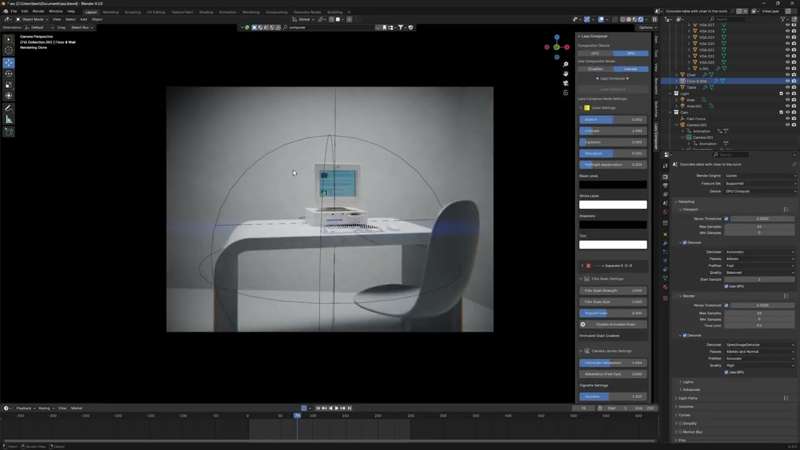The image size is (800, 450).
Task: Click the outliner filter funnel icon
Action: click(783, 19)
